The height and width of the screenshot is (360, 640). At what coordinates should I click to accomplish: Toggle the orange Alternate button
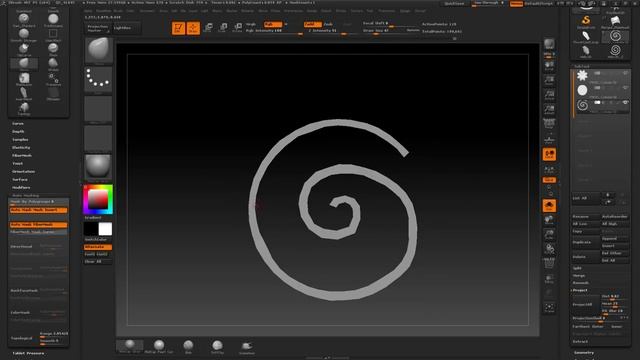(98, 247)
